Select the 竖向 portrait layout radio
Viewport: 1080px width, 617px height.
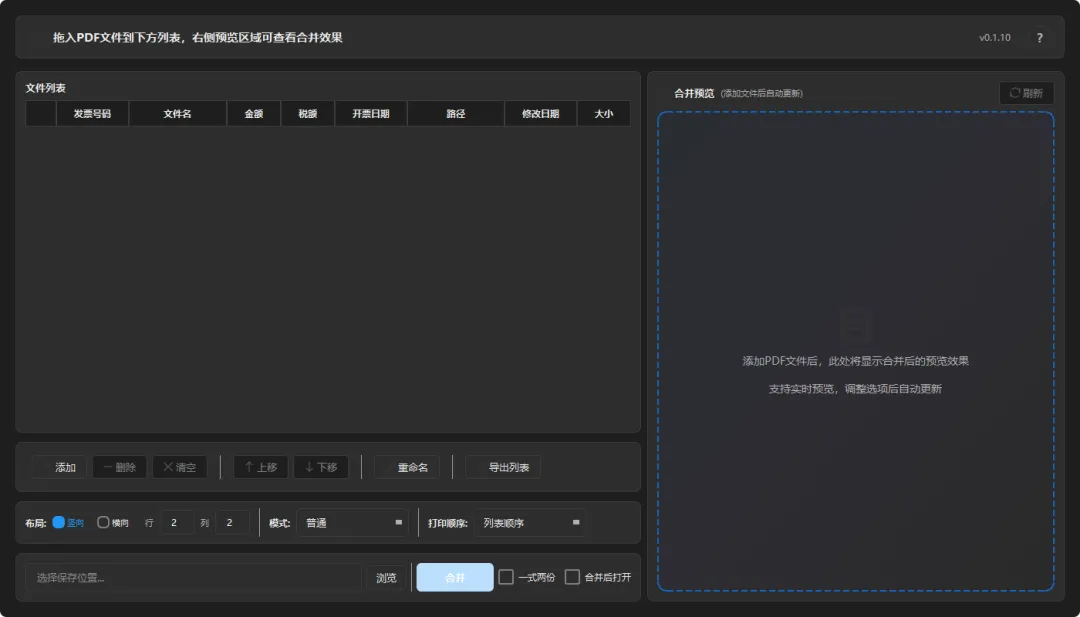pyautogui.click(x=59, y=523)
